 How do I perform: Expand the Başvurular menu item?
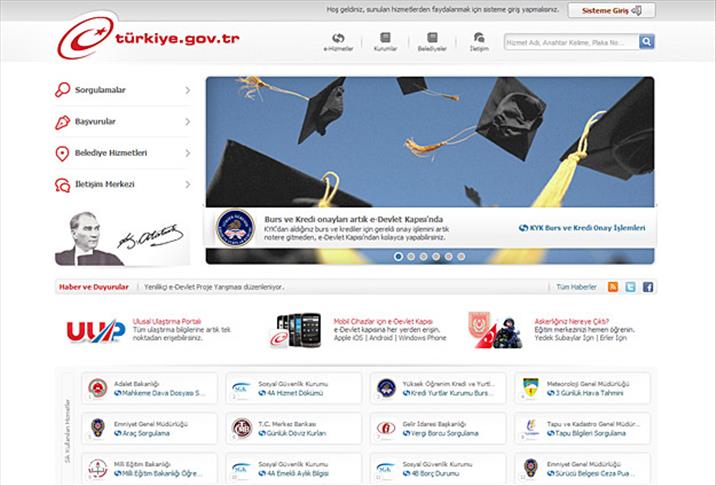[x=122, y=122]
